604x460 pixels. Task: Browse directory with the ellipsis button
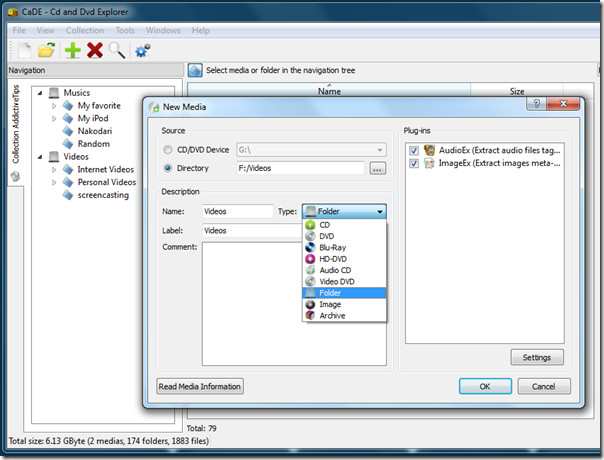coord(377,168)
